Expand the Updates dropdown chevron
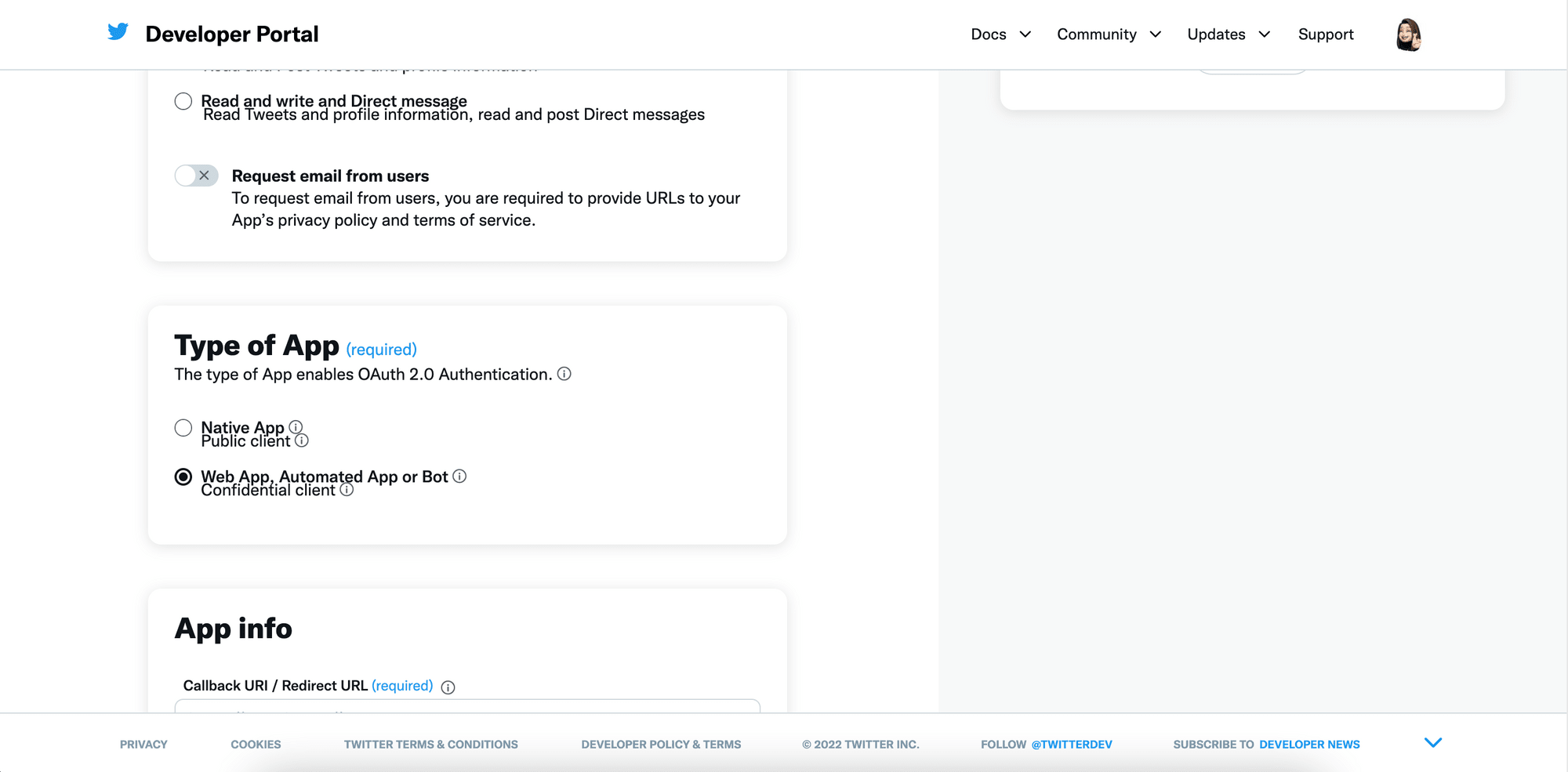This screenshot has height=772, width=1568. tap(1265, 34)
